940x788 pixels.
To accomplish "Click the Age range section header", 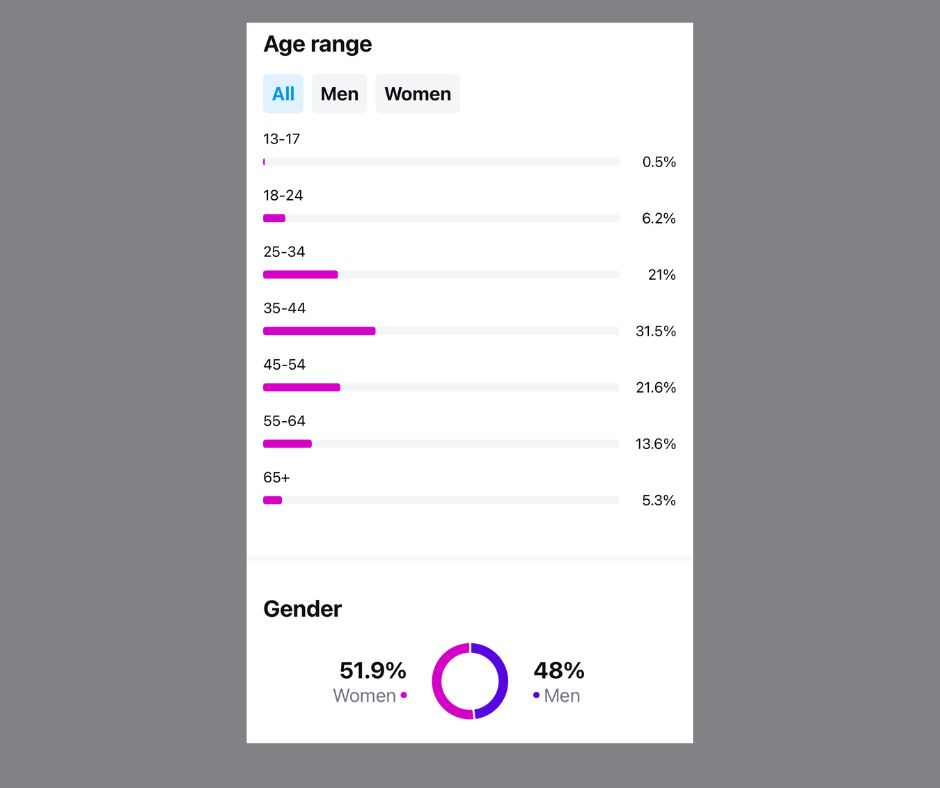I will tap(317, 44).
